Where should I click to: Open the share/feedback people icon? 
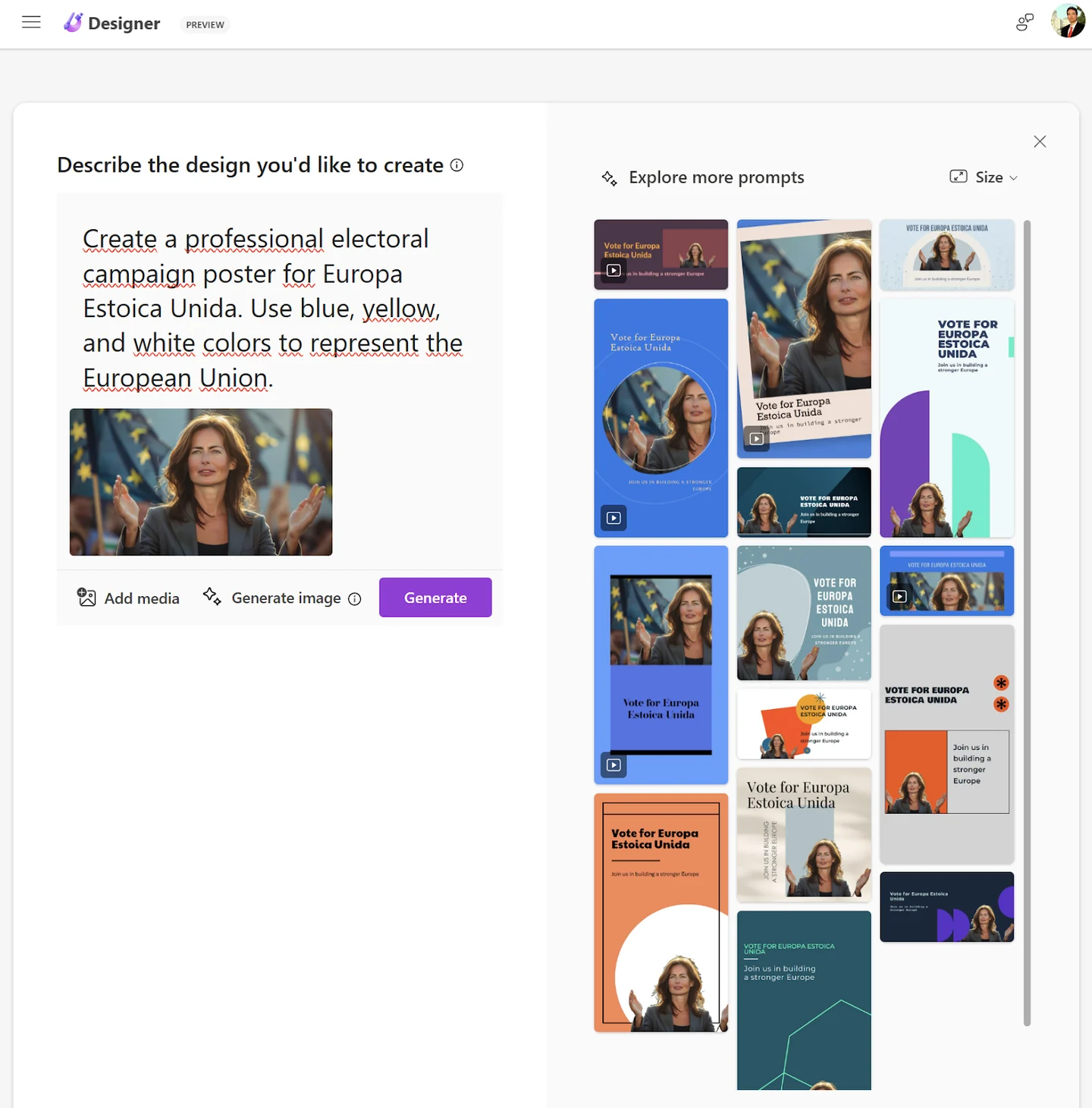1025,23
